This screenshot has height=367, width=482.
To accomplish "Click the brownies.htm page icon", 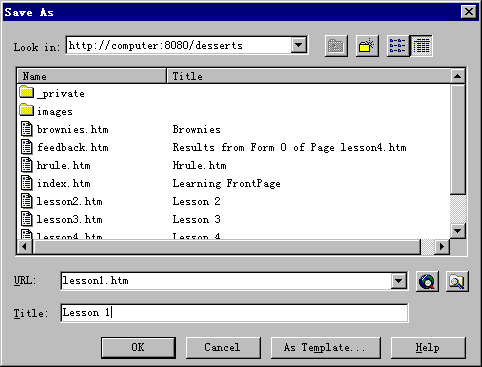I will coord(27,129).
